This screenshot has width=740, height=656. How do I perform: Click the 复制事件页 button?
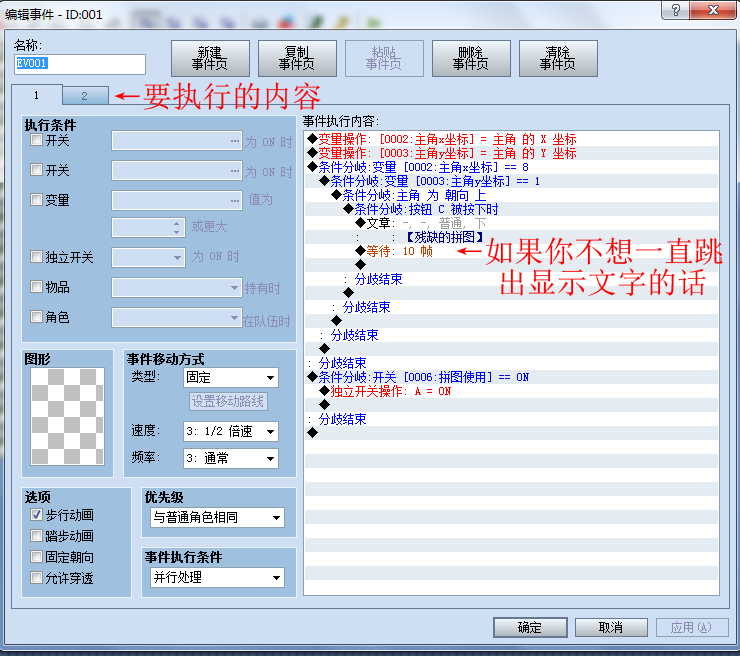click(297, 59)
